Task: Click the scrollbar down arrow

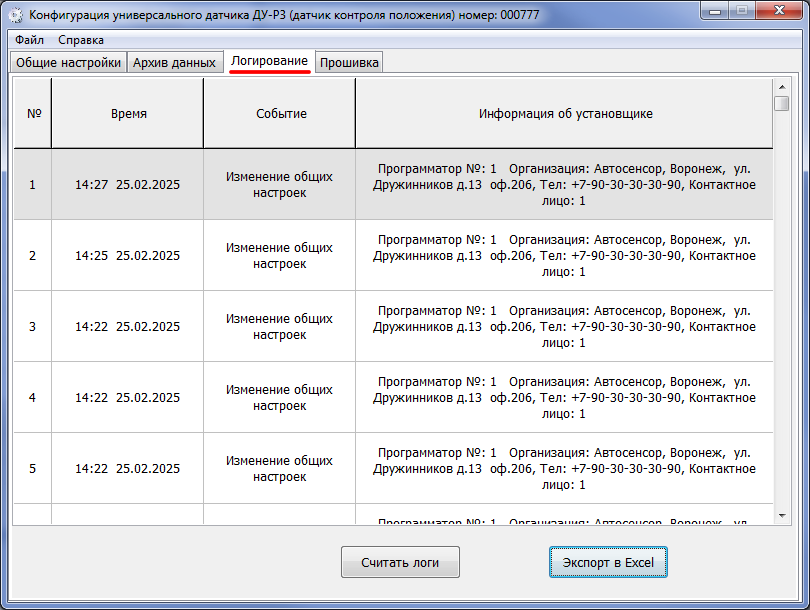Action: point(782,515)
